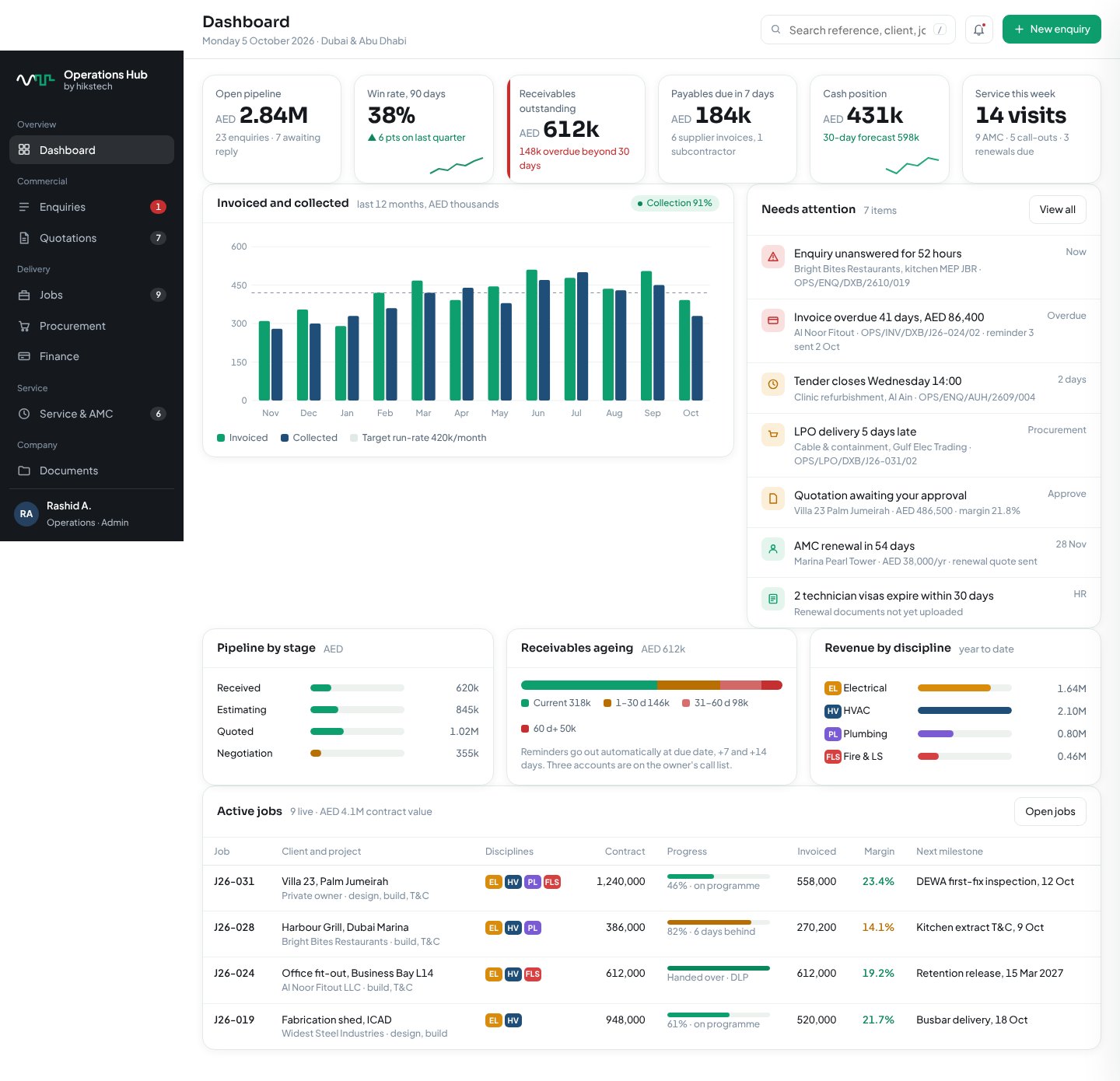Click the cart icon for LPO delivery late

click(773, 435)
